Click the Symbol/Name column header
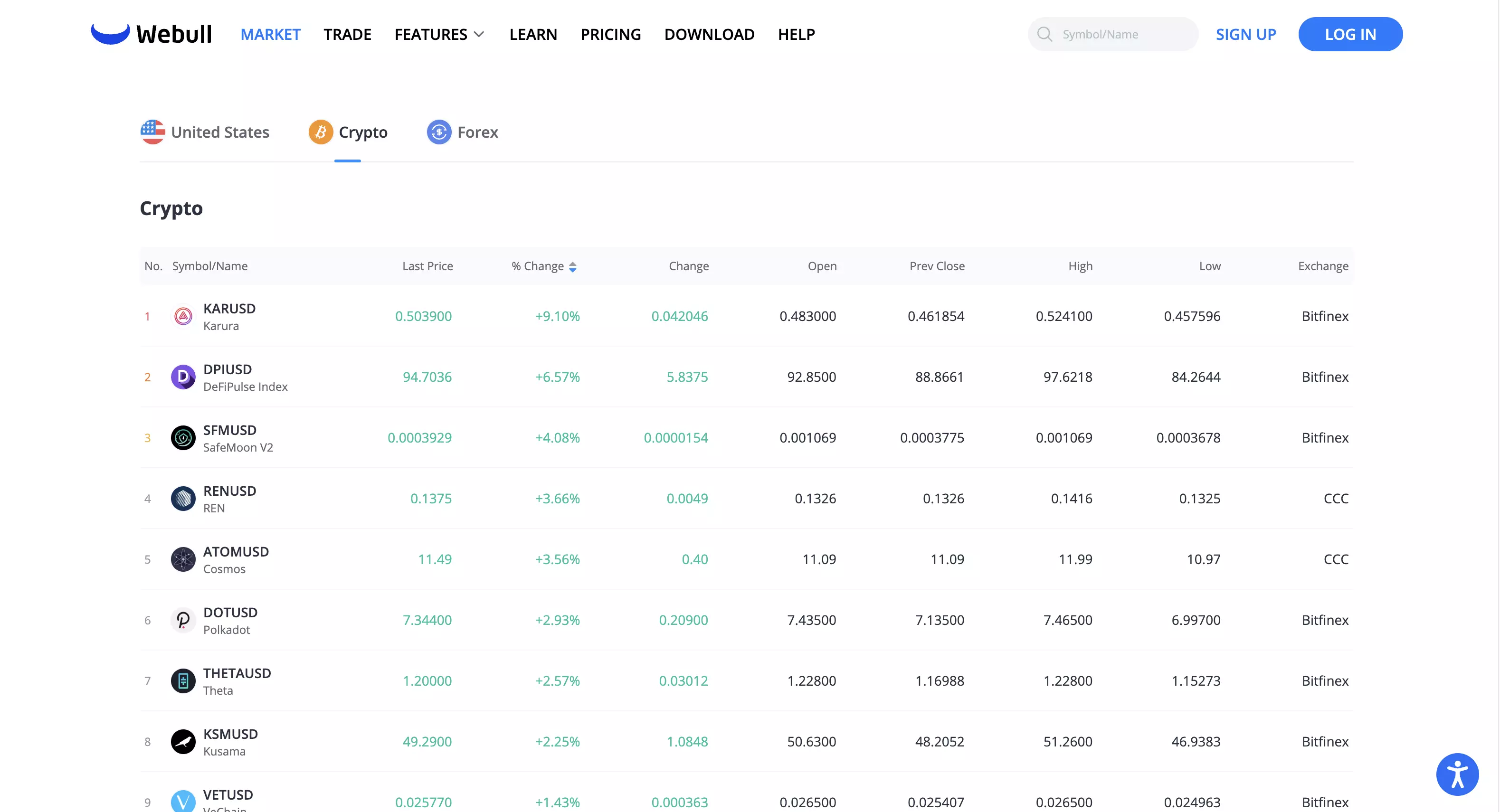Viewport: 1500px width, 812px height. 209,266
